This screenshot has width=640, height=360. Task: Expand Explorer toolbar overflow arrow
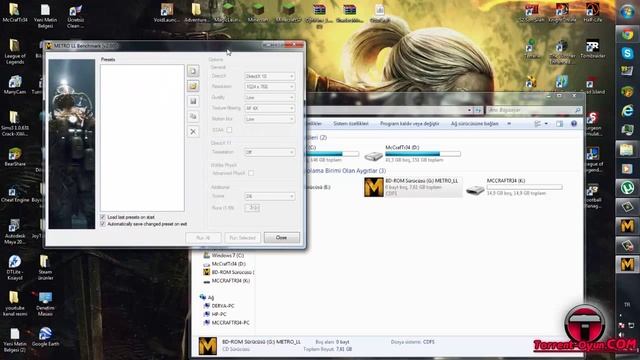(509, 123)
